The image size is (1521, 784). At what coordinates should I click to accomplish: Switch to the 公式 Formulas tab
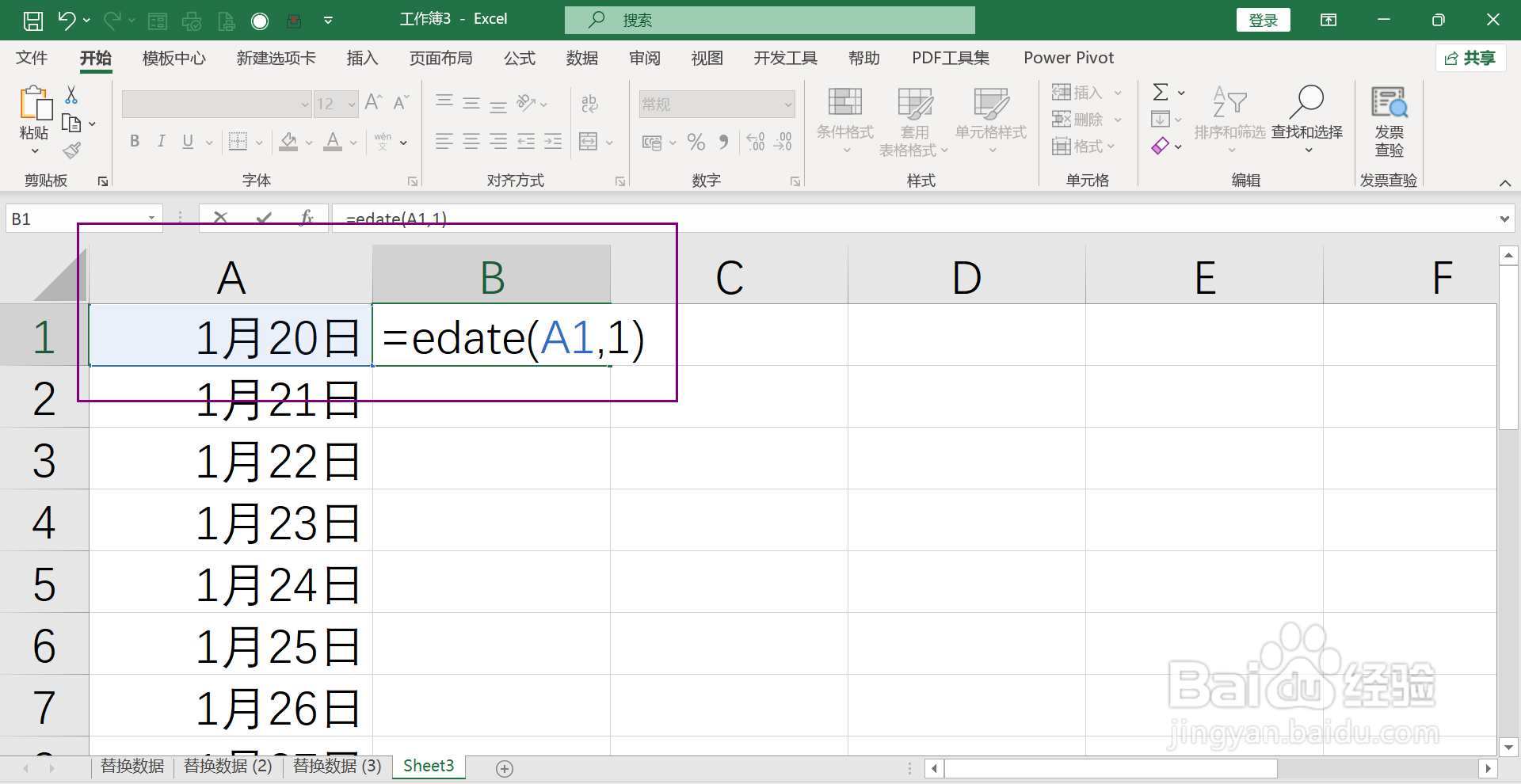pyautogui.click(x=520, y=58)
